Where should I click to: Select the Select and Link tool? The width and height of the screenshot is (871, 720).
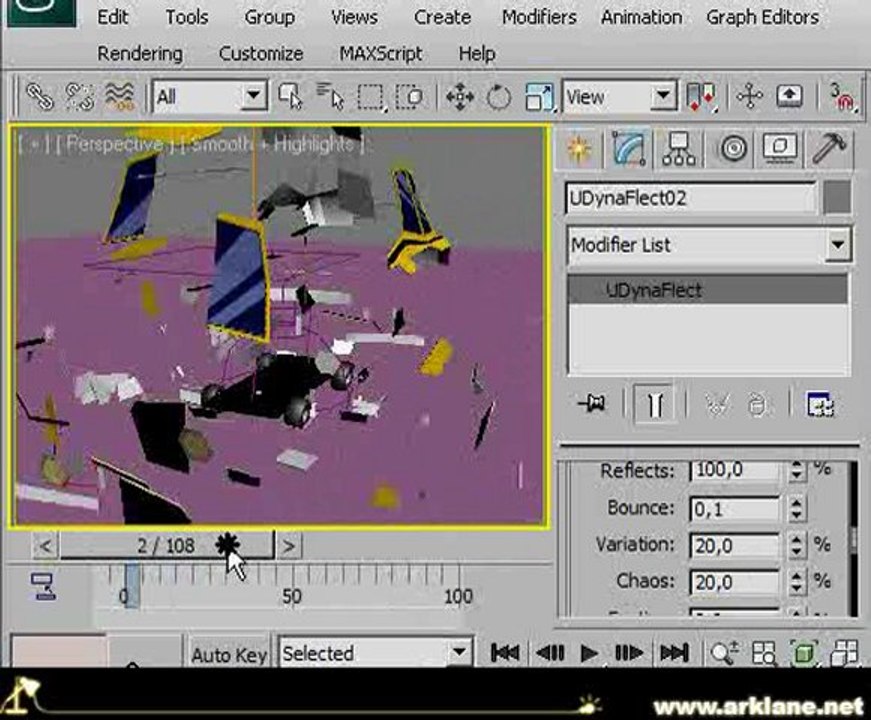[39, 97]
